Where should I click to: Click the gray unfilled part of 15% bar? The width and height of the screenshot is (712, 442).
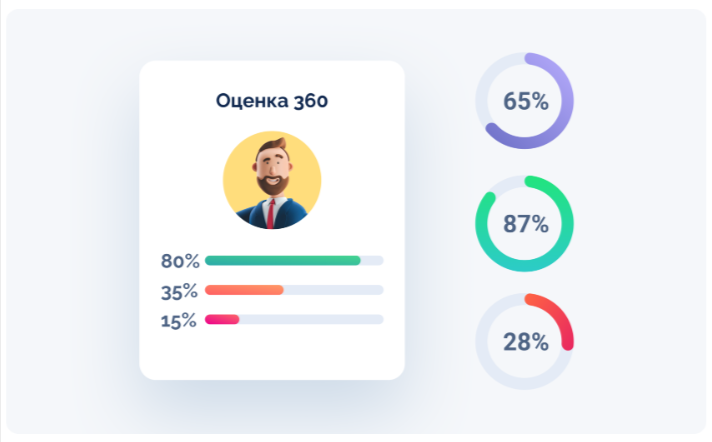(311, 319)
